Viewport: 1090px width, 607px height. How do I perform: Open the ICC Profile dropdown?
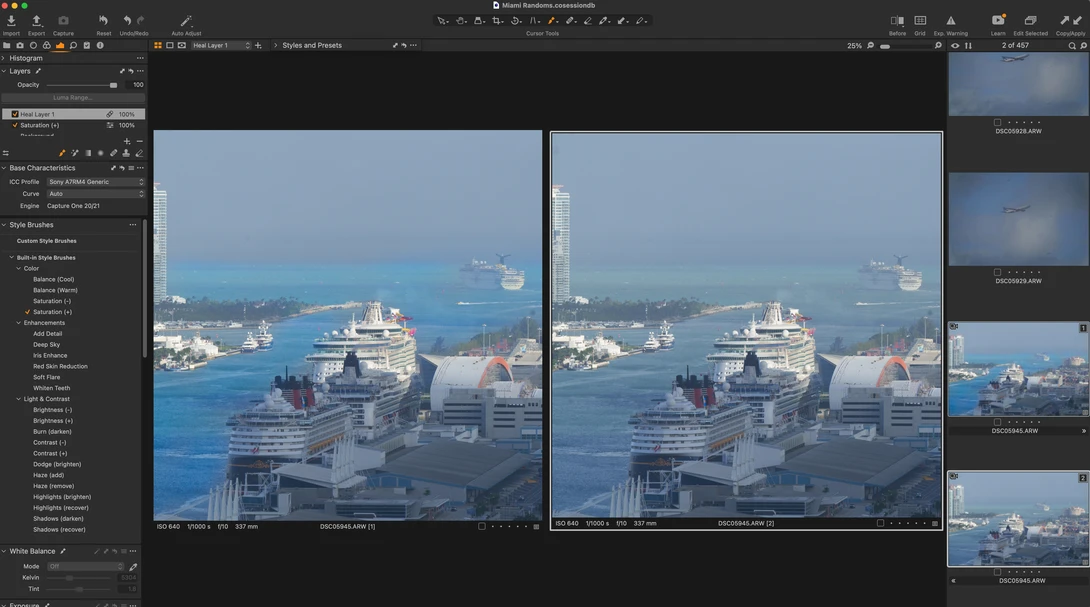click(x=96, y=181)
